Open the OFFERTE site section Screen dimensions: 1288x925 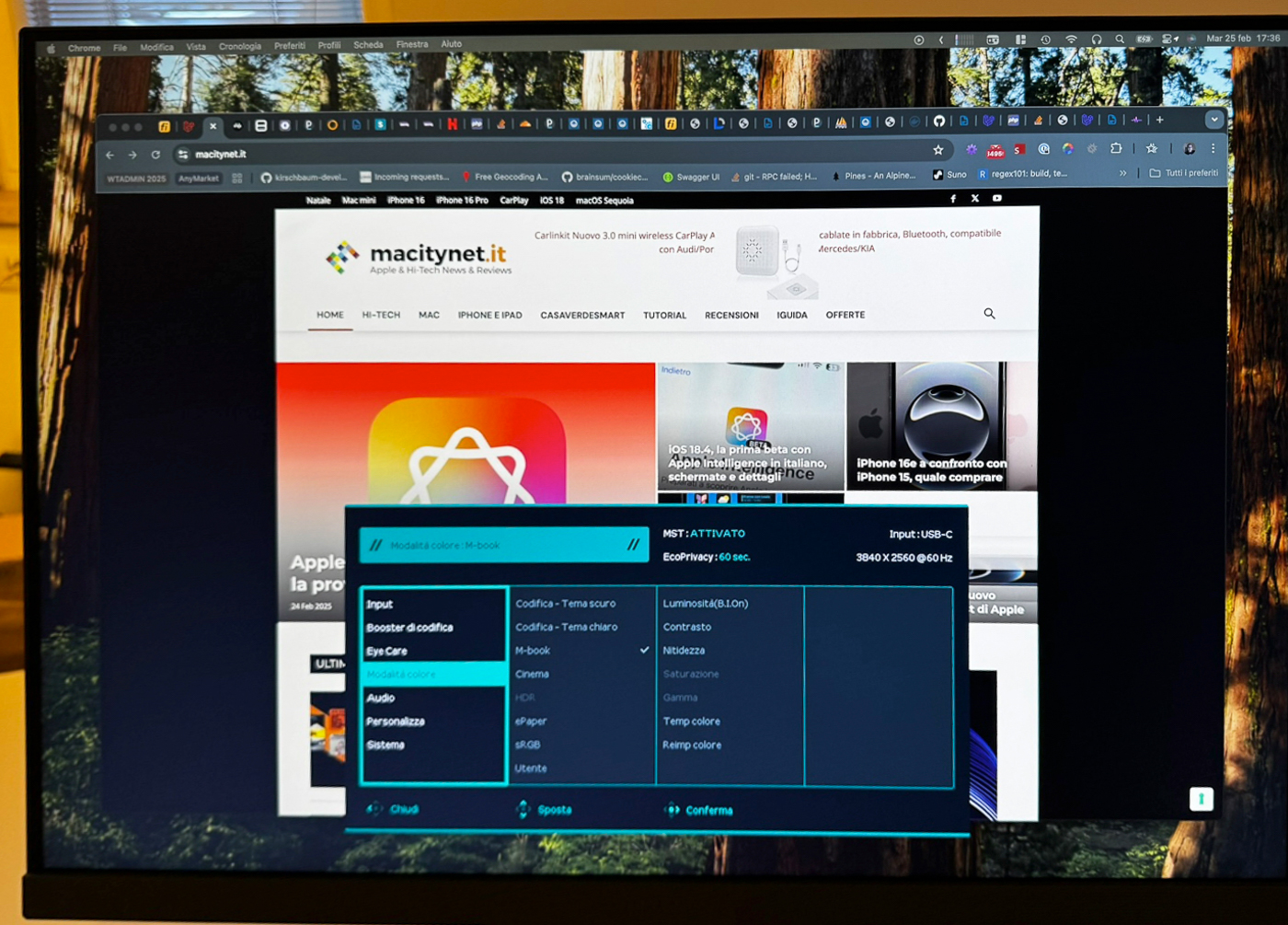tap(845, 315)
